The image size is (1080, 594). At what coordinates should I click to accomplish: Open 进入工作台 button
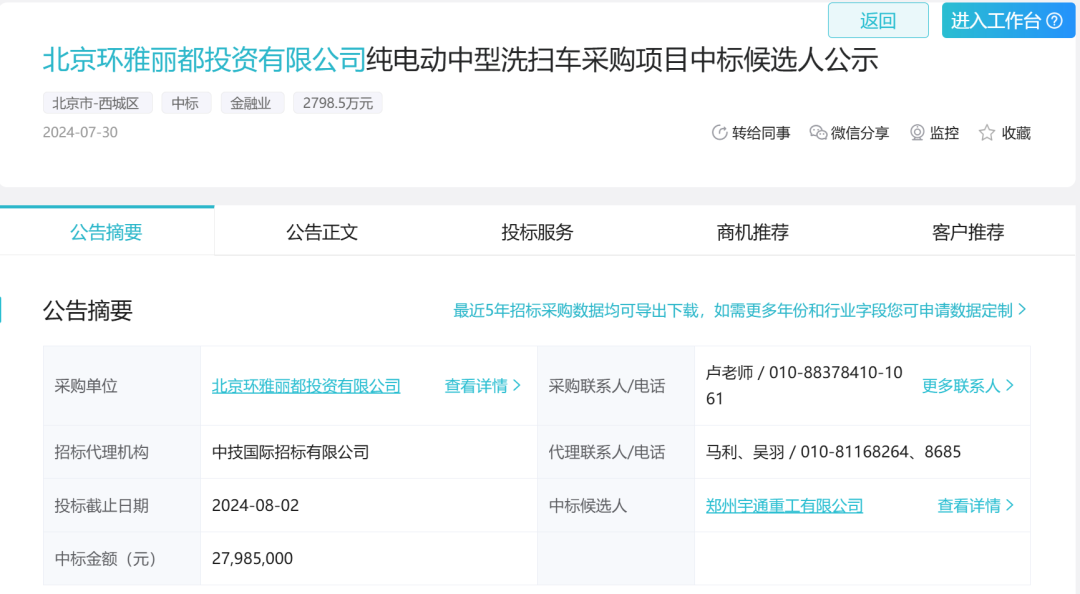pos(1008,21)
